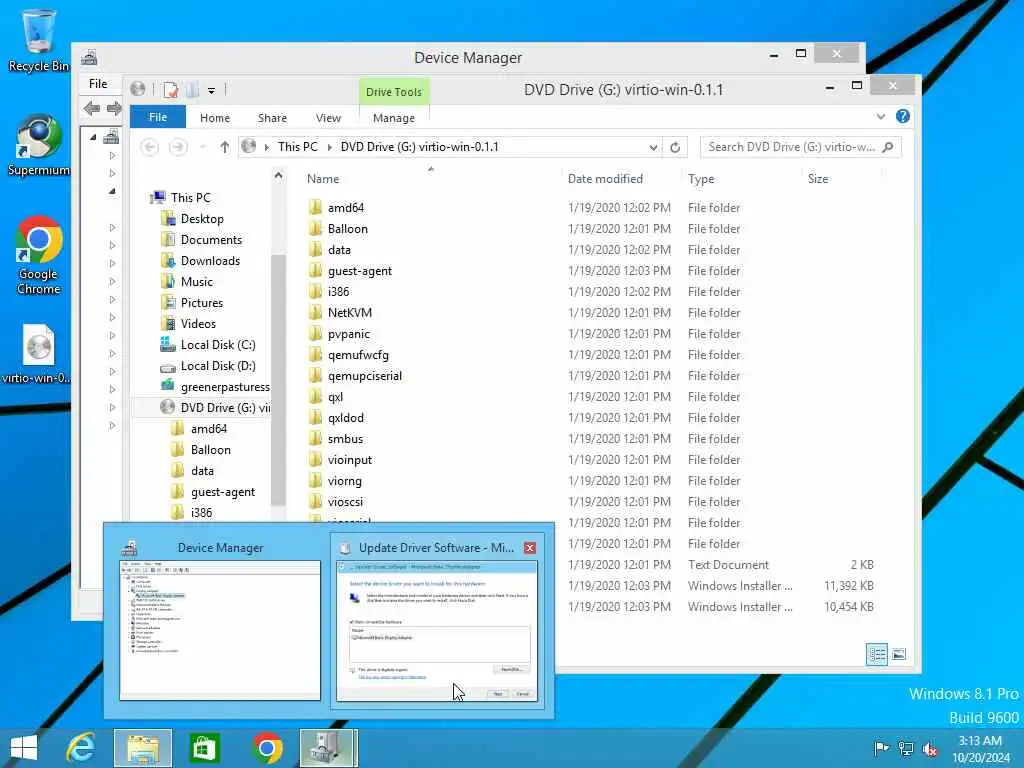This screenshot has width=1024, height=768.
Task: Open the Balloon folder in file list
Action: pyautogui.click(x=347, y=229)
